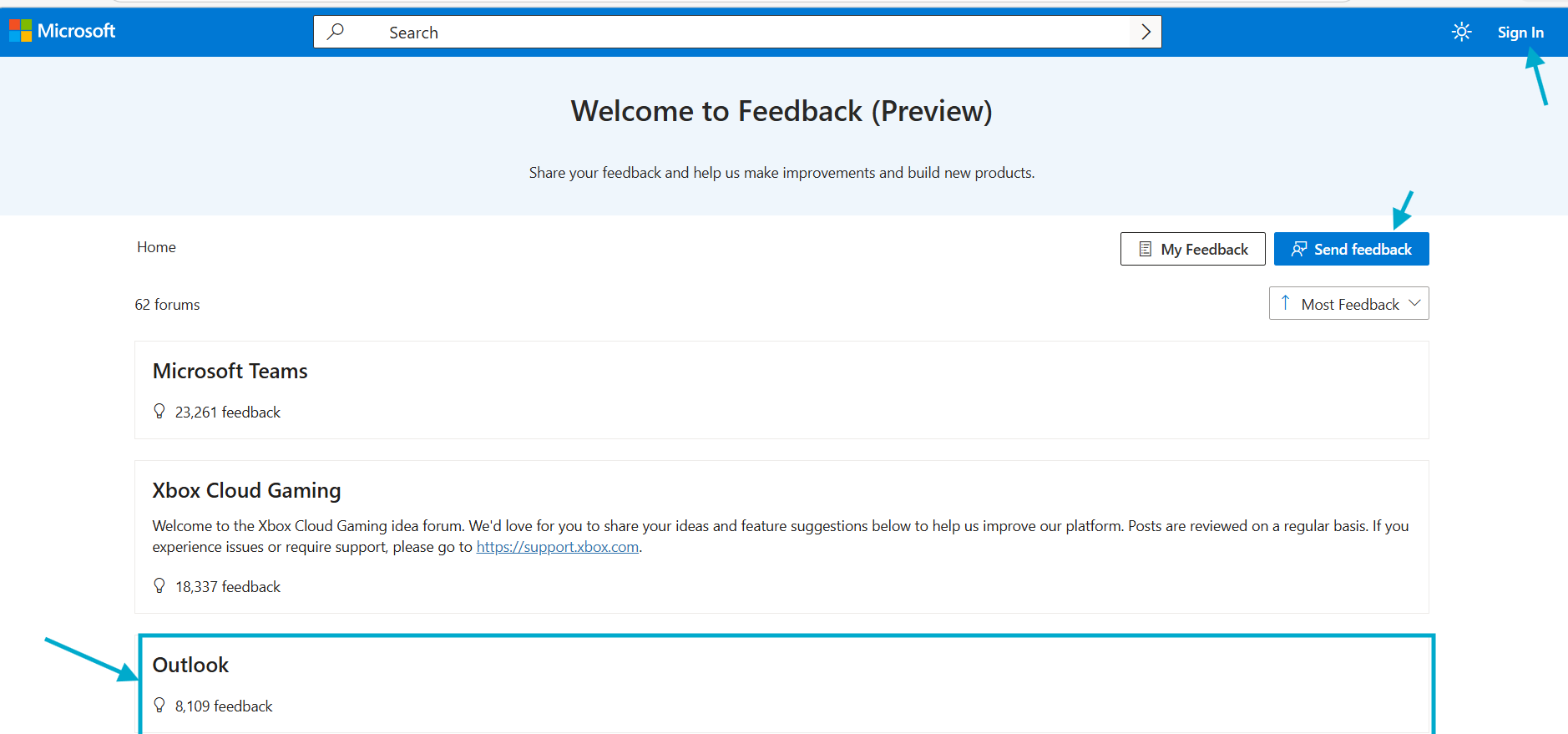Open the Microsoft Teams forum

230,371
